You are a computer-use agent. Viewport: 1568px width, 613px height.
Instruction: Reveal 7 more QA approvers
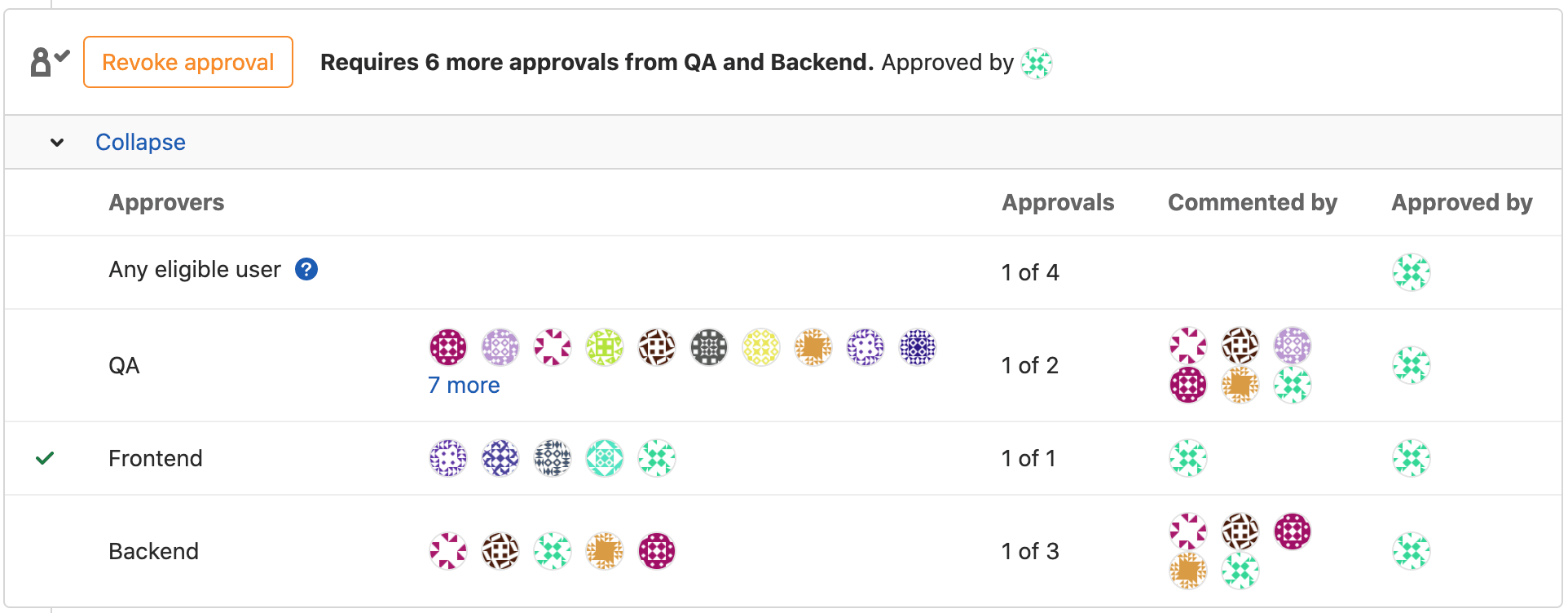click(x=464, y=384)
